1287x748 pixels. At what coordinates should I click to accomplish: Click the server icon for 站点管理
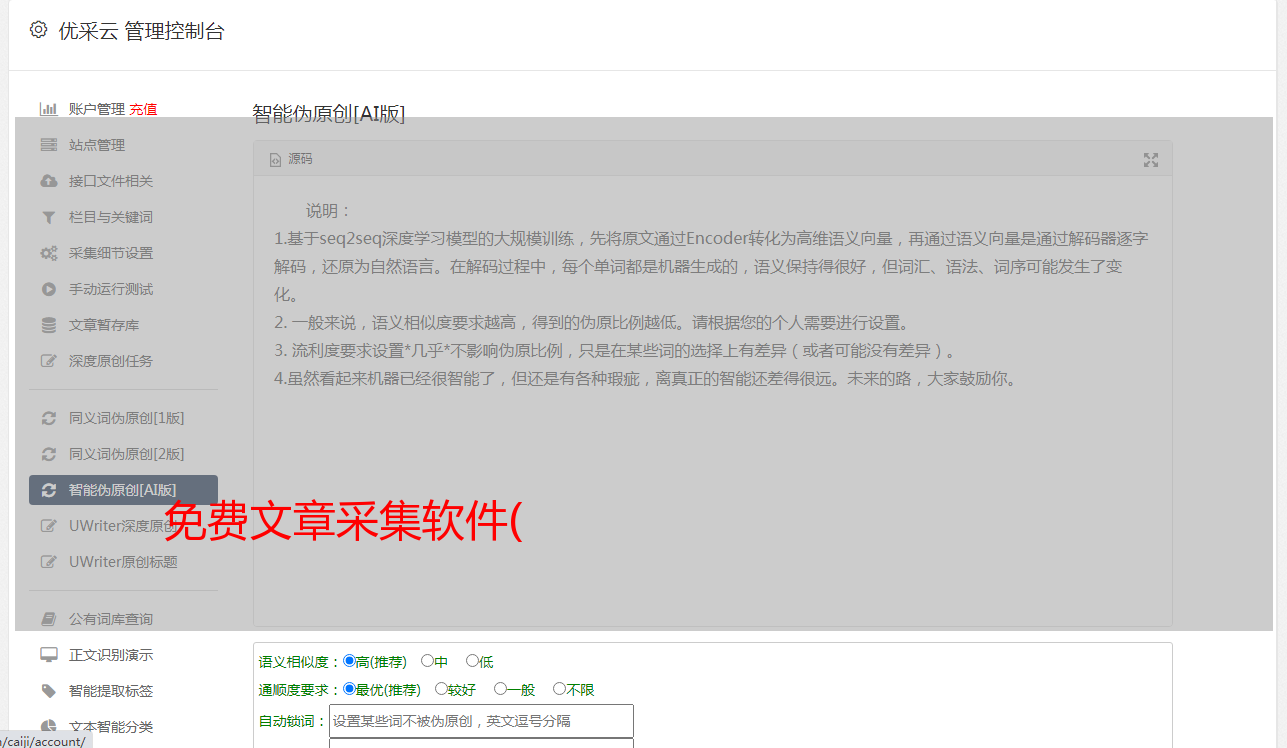click(x=48, y=145)
